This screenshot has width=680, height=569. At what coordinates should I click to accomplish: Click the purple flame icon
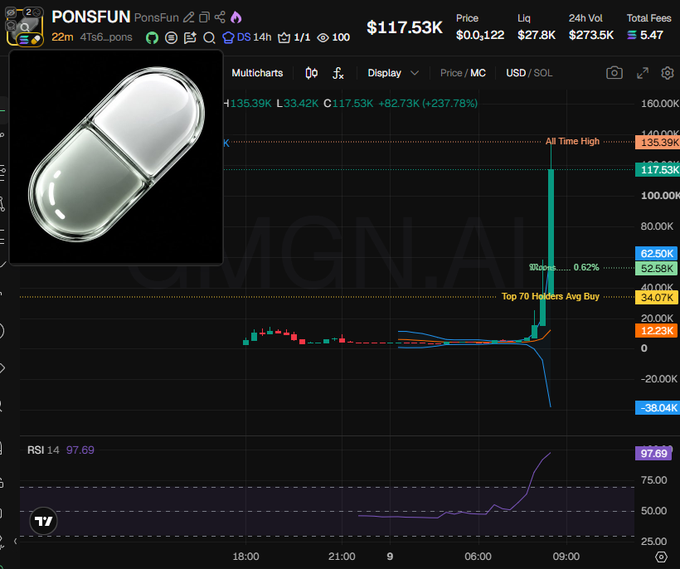(x=236, y=17)
